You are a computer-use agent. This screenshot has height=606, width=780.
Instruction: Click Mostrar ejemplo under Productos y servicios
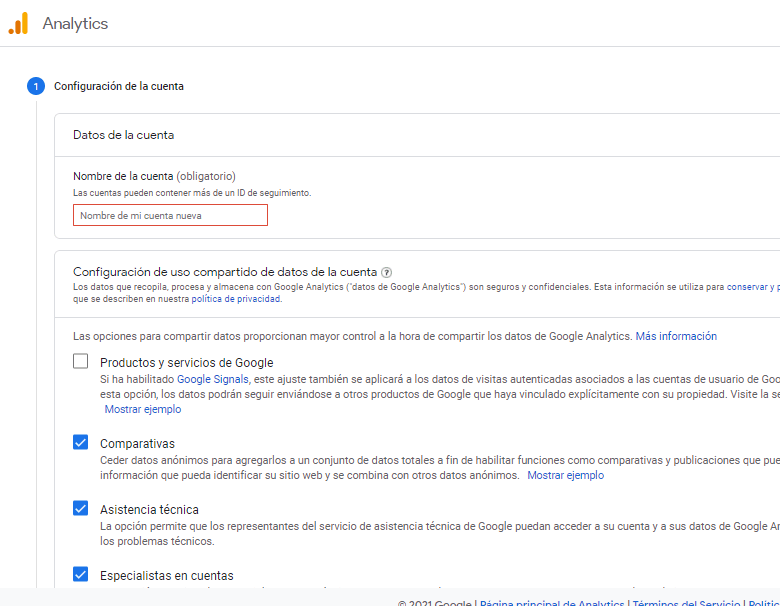(143, 409)
